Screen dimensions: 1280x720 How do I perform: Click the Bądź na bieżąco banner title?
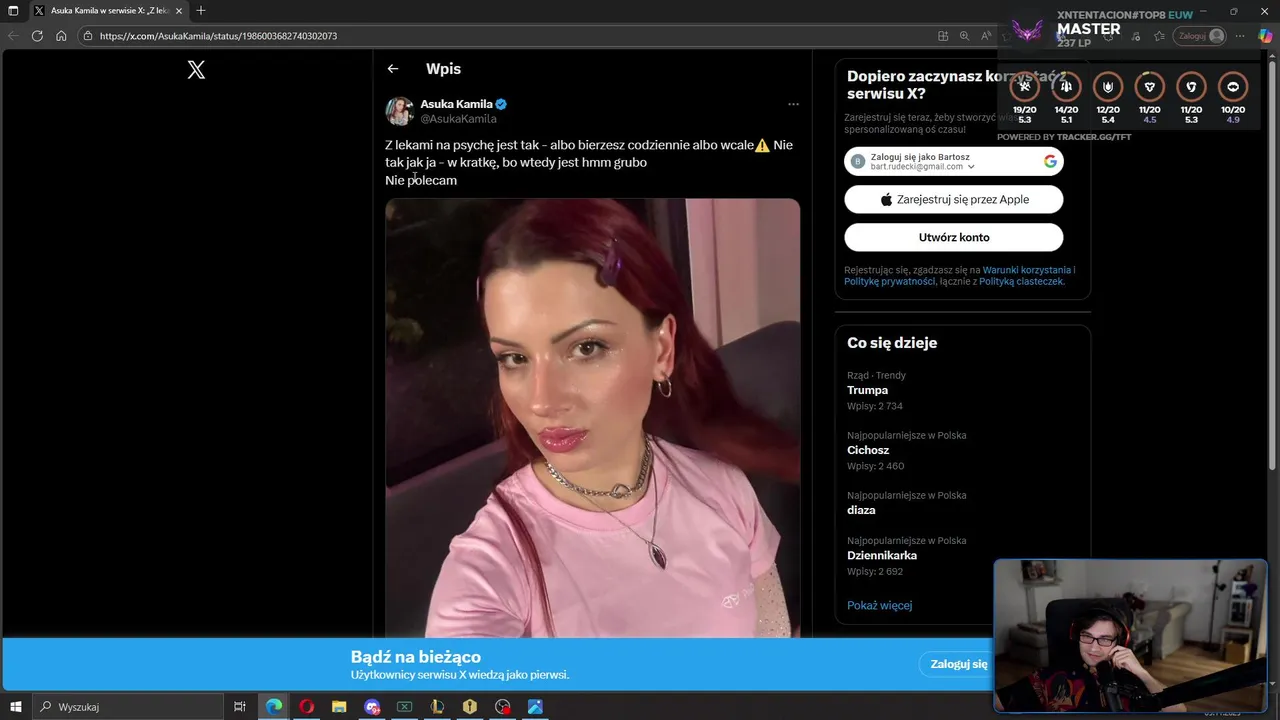click(416, 657)
